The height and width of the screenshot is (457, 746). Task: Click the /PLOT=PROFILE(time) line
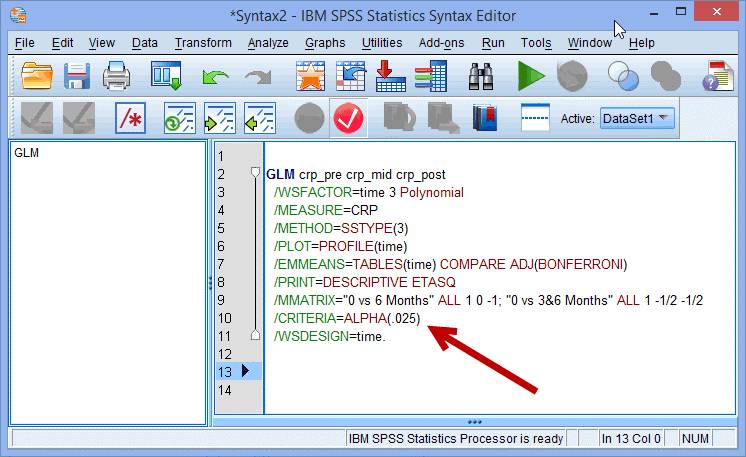coord(340,246)
